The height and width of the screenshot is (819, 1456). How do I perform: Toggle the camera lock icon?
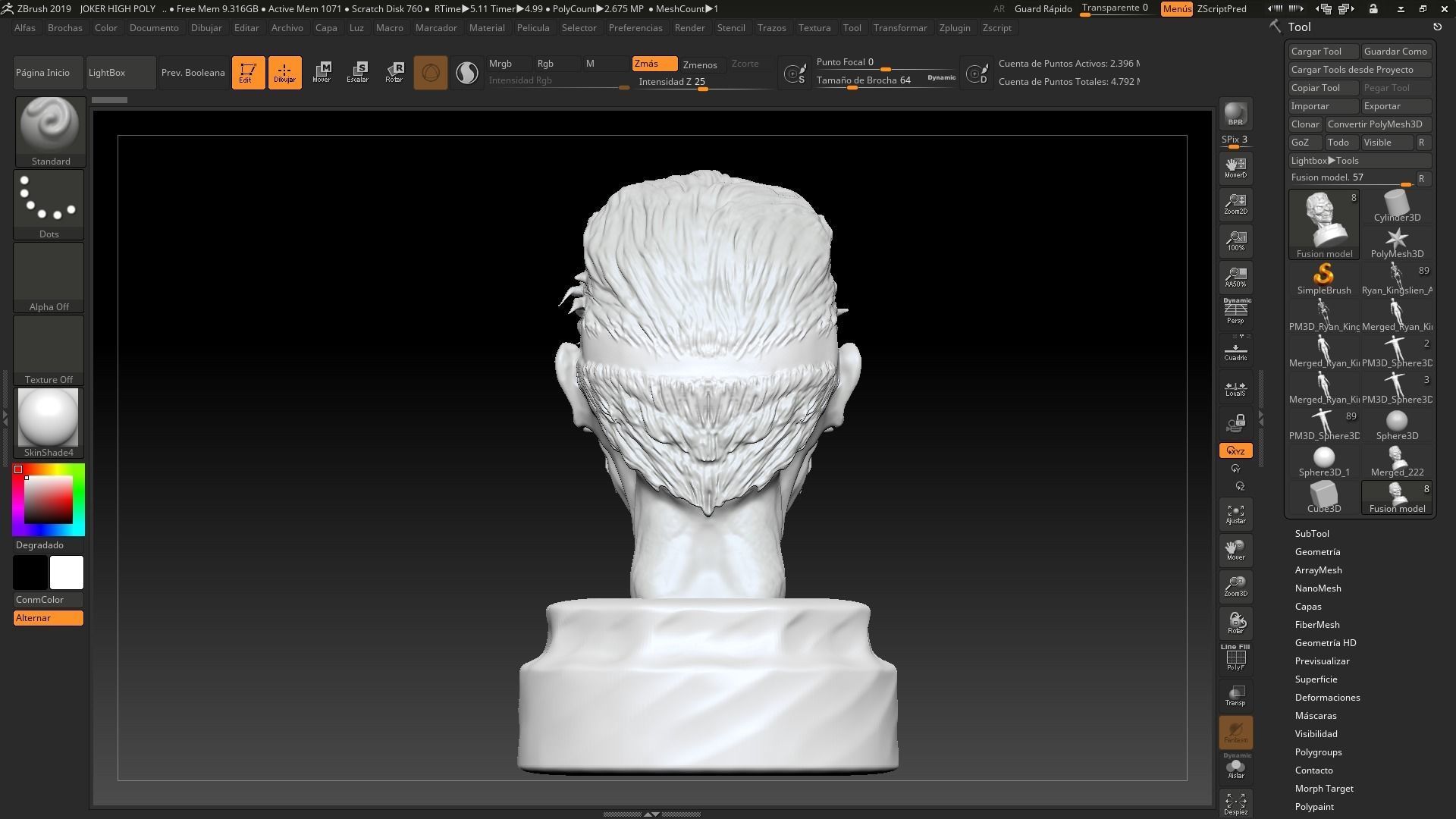tap(1235, 423)
